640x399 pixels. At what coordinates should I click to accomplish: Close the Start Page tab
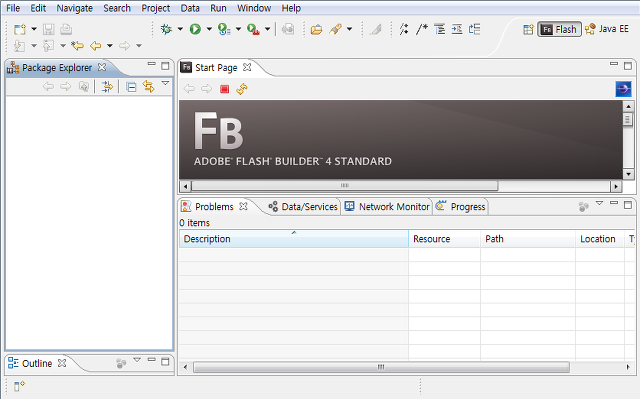coord(247,67)
